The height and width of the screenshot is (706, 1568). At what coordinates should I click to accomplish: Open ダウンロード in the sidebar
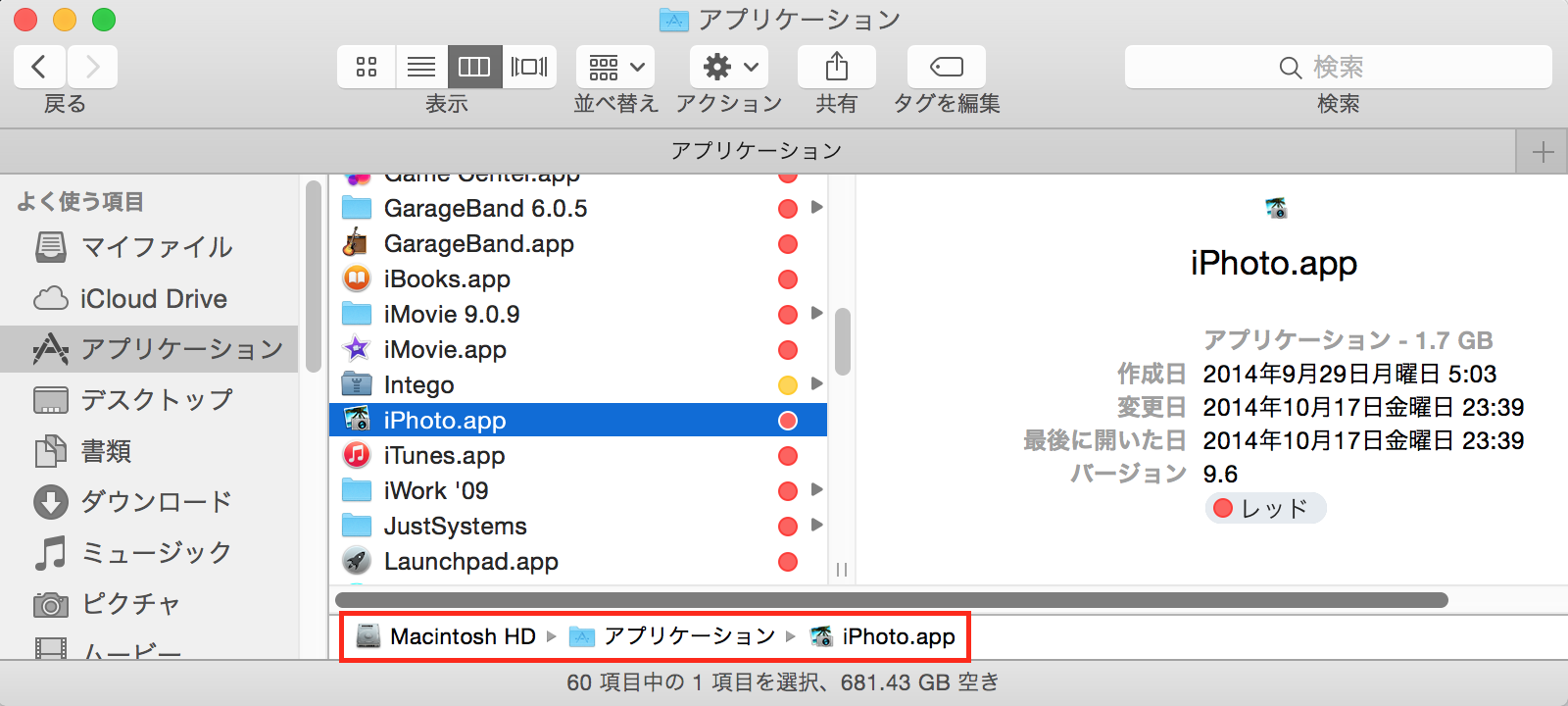(x=149, y=502)
